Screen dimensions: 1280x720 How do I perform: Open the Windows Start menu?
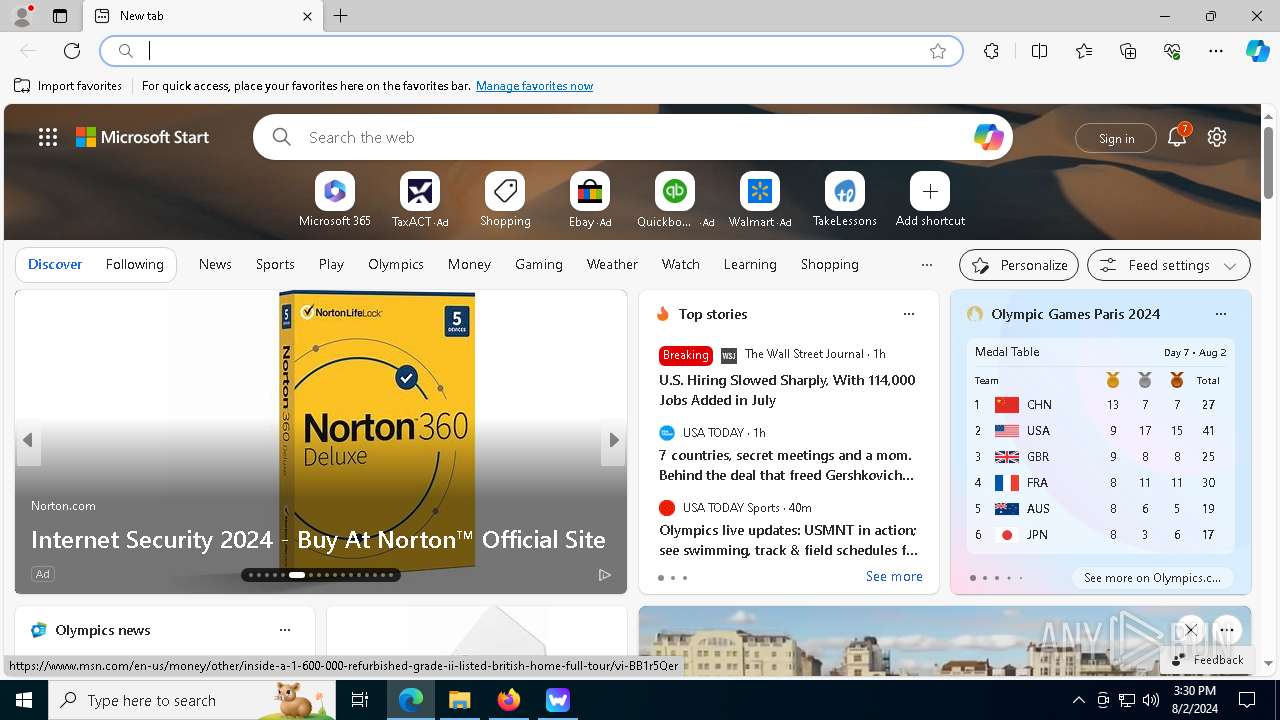tap(24, 700)
